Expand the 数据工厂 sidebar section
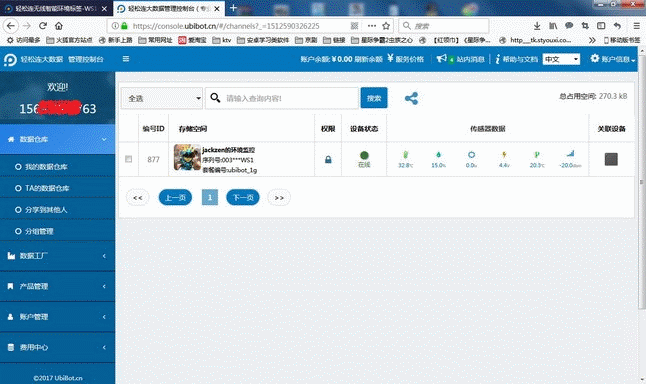The width and height of the screenshot is (646, 384). pyautogui.click(x=57, y=256)
